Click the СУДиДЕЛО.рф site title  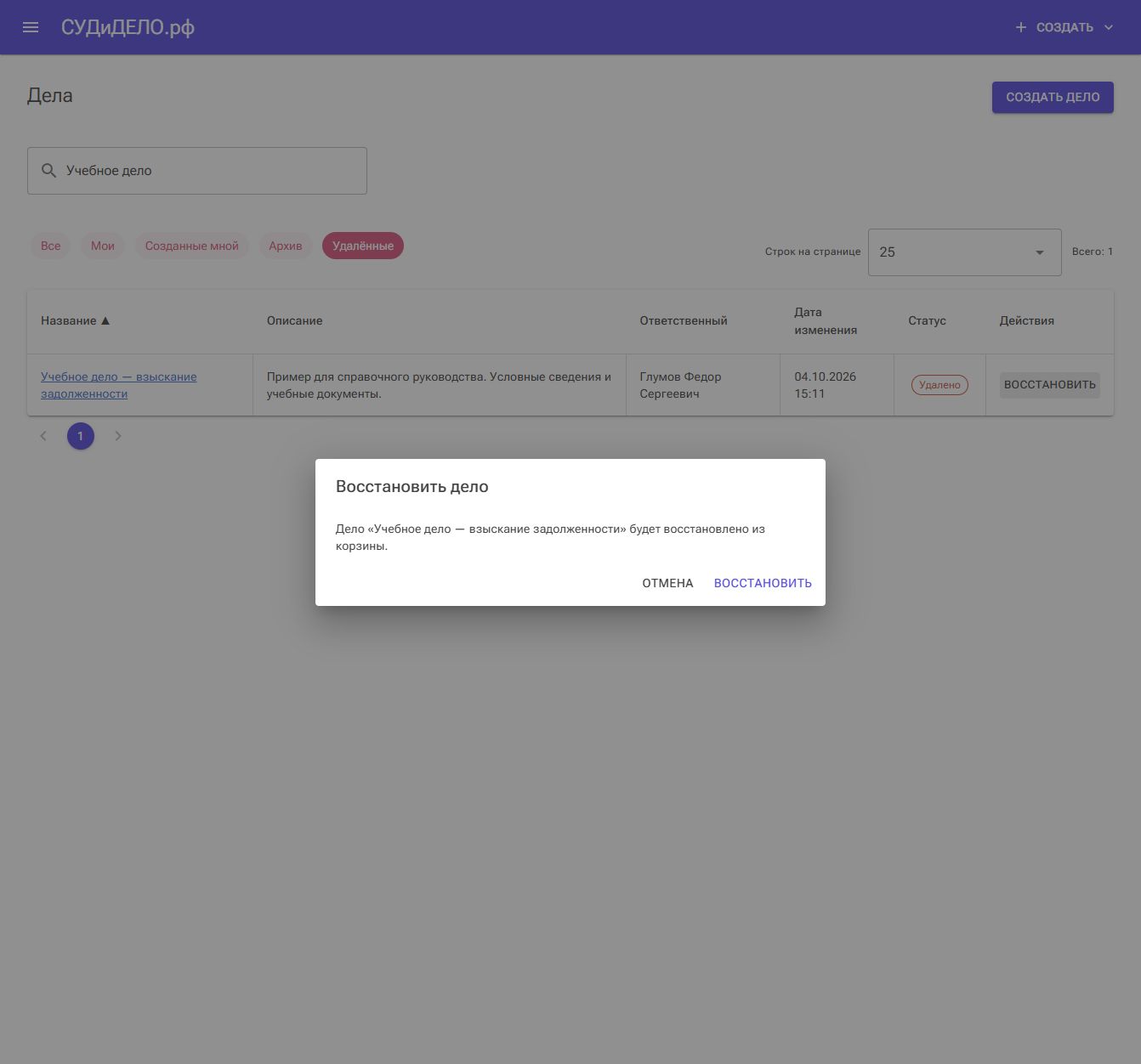click(128, 27)
